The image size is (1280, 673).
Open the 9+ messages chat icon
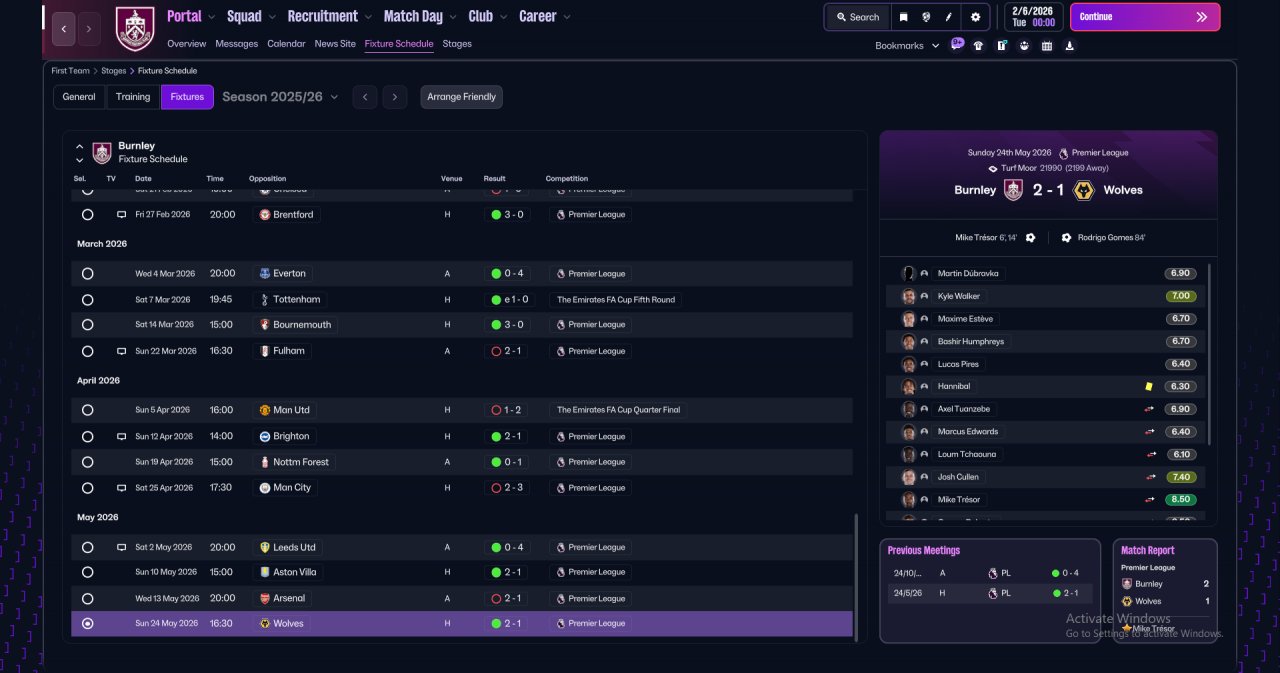957,44
